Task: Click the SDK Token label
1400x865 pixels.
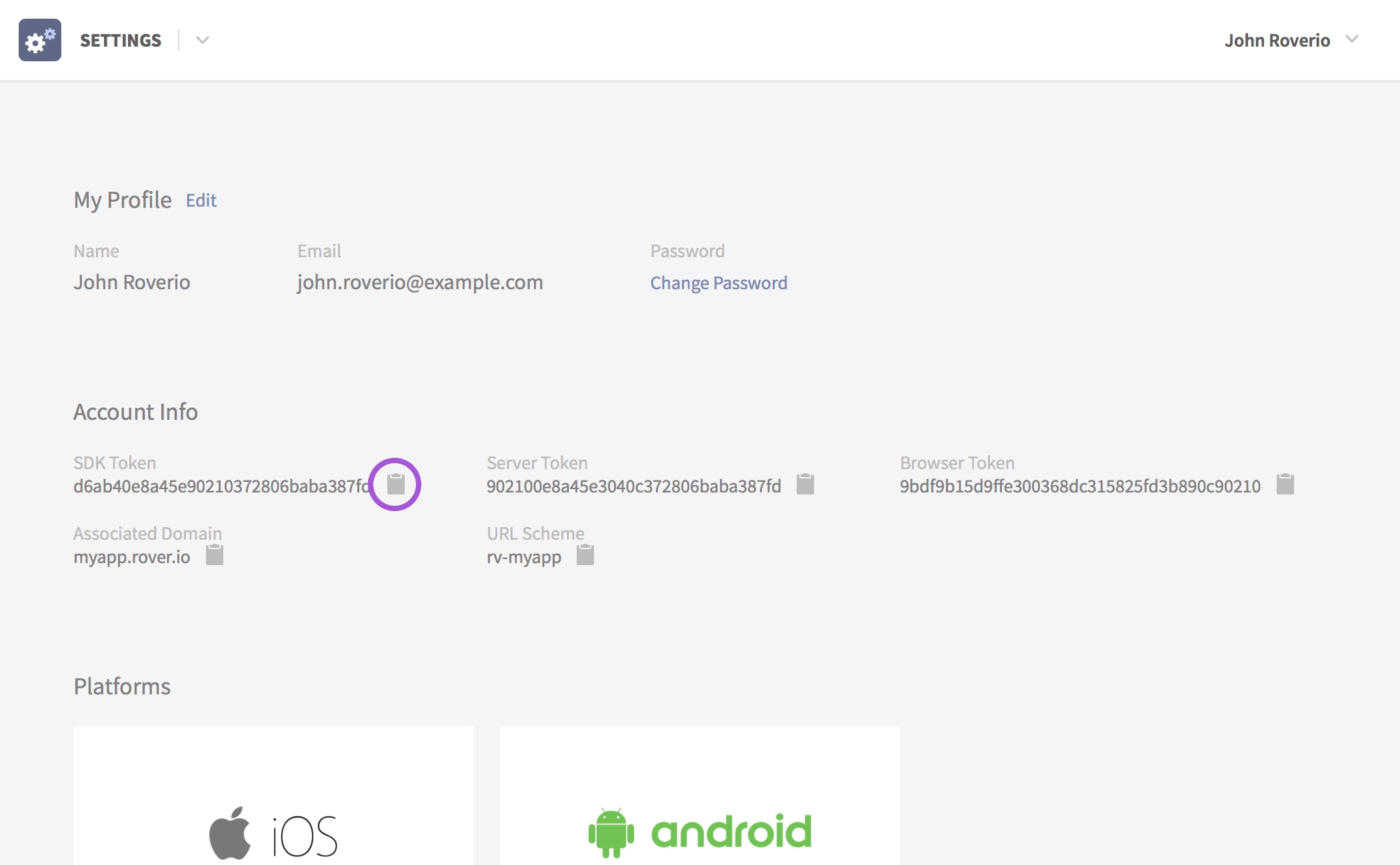Action: pos(115,462)
